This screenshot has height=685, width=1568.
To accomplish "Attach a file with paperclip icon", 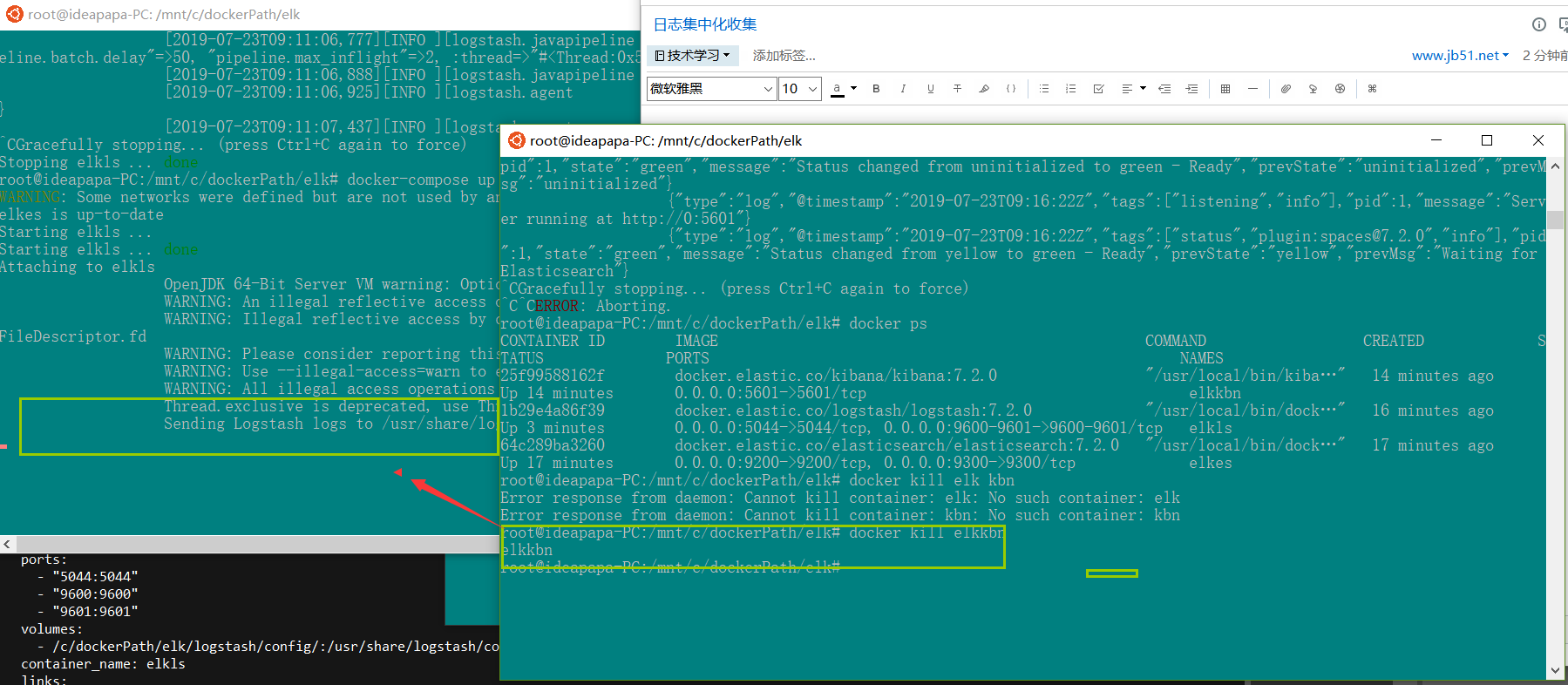I will pos(1286,89).
